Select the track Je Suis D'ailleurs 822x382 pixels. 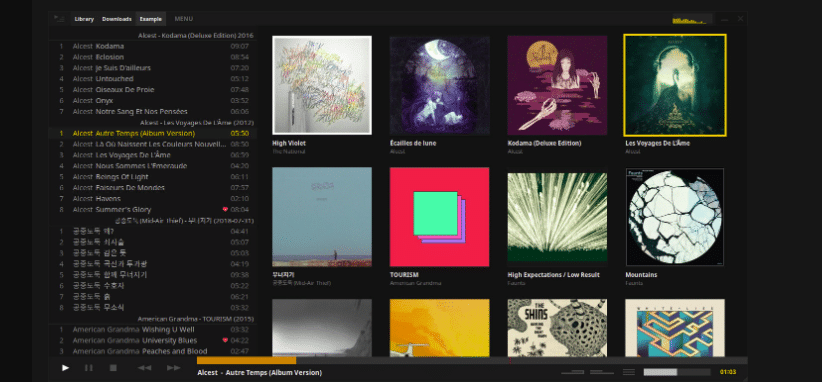[x=152, y=68]
